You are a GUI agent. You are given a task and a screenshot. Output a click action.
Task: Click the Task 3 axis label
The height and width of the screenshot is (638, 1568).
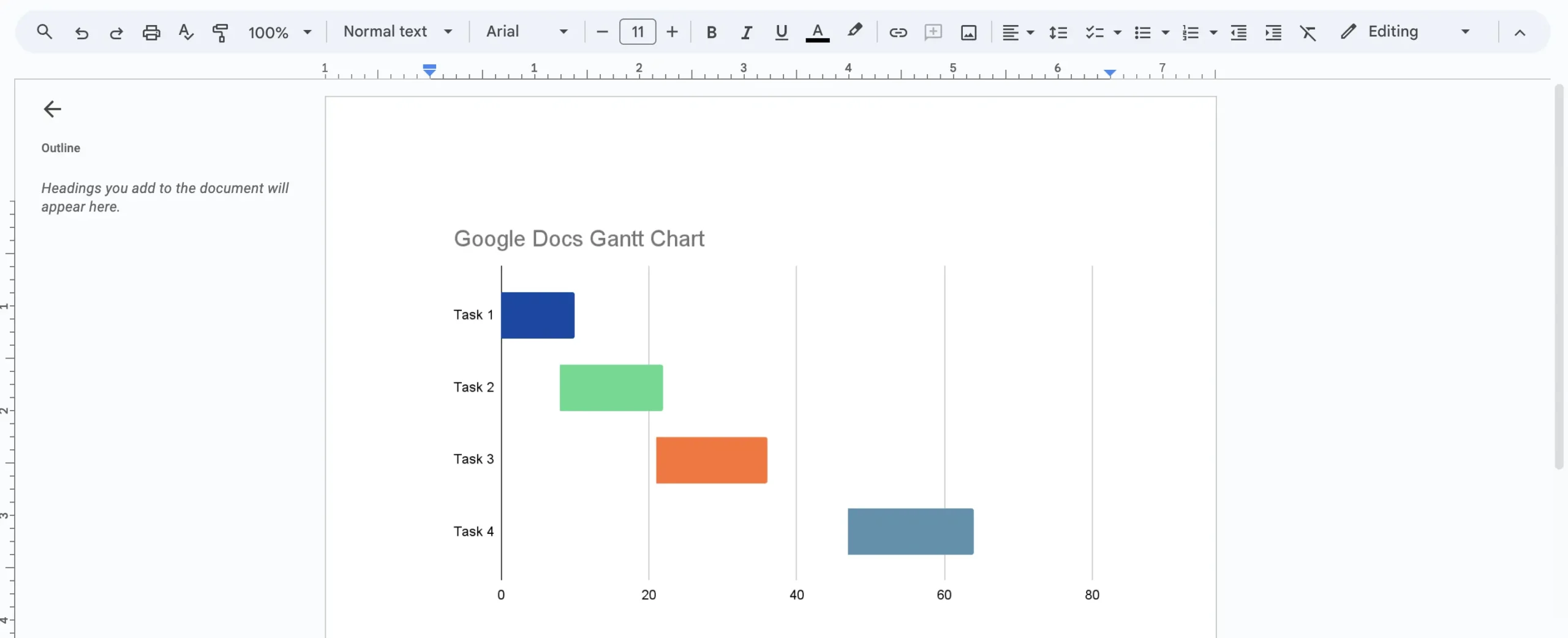click(x=473, y=459)
